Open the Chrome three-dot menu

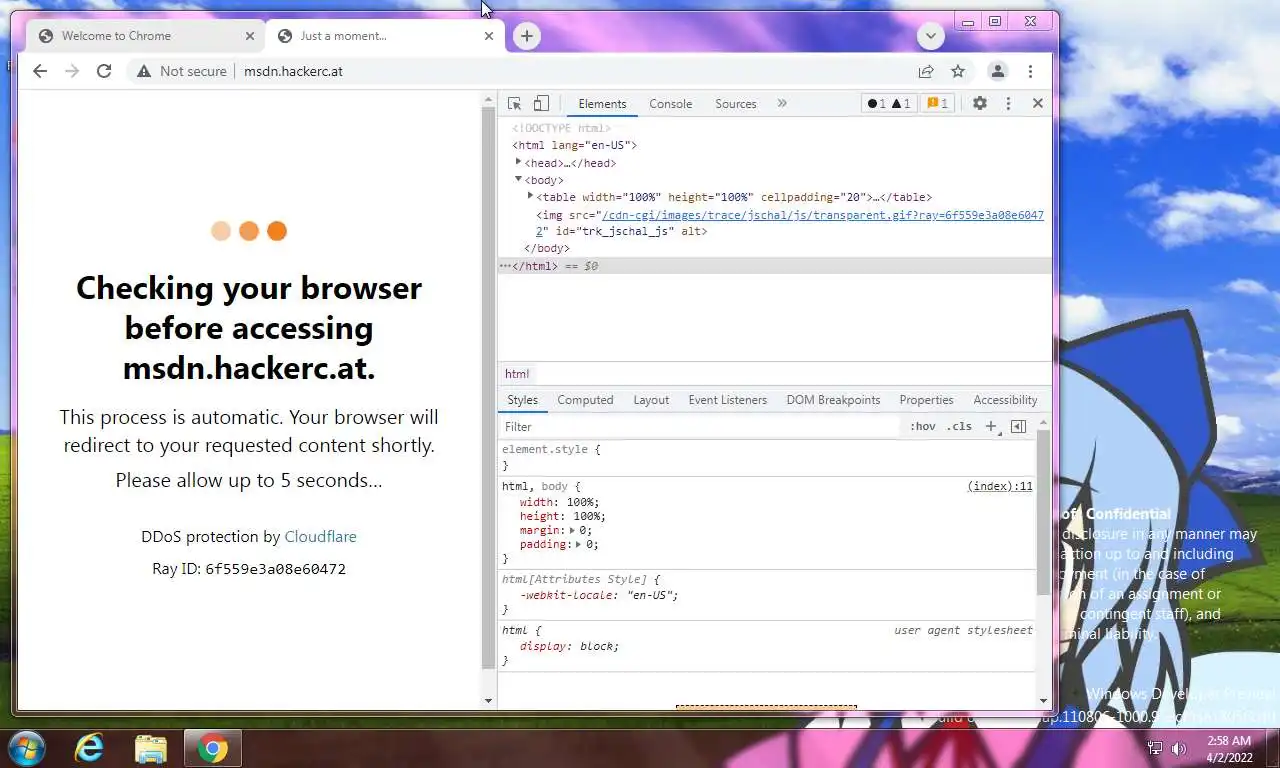1030,71
